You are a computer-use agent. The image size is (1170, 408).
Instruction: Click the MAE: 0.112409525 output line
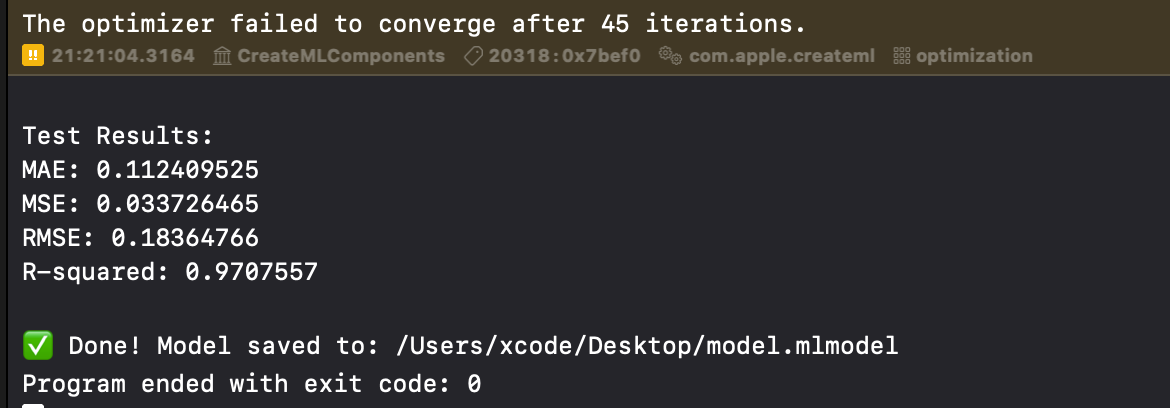pyautogui.click(x=140, y=170)
